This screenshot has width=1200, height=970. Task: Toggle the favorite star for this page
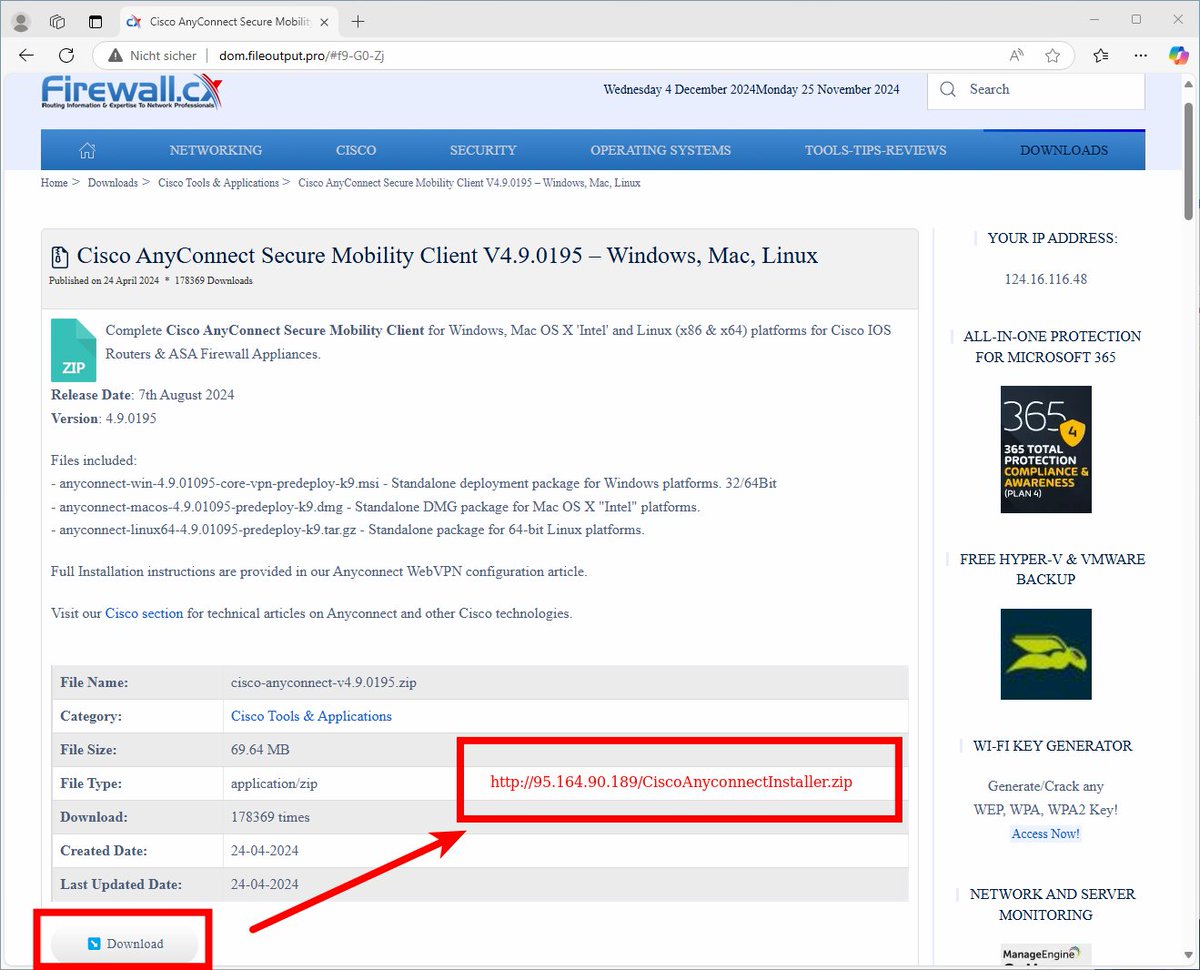pos(1052,56)
